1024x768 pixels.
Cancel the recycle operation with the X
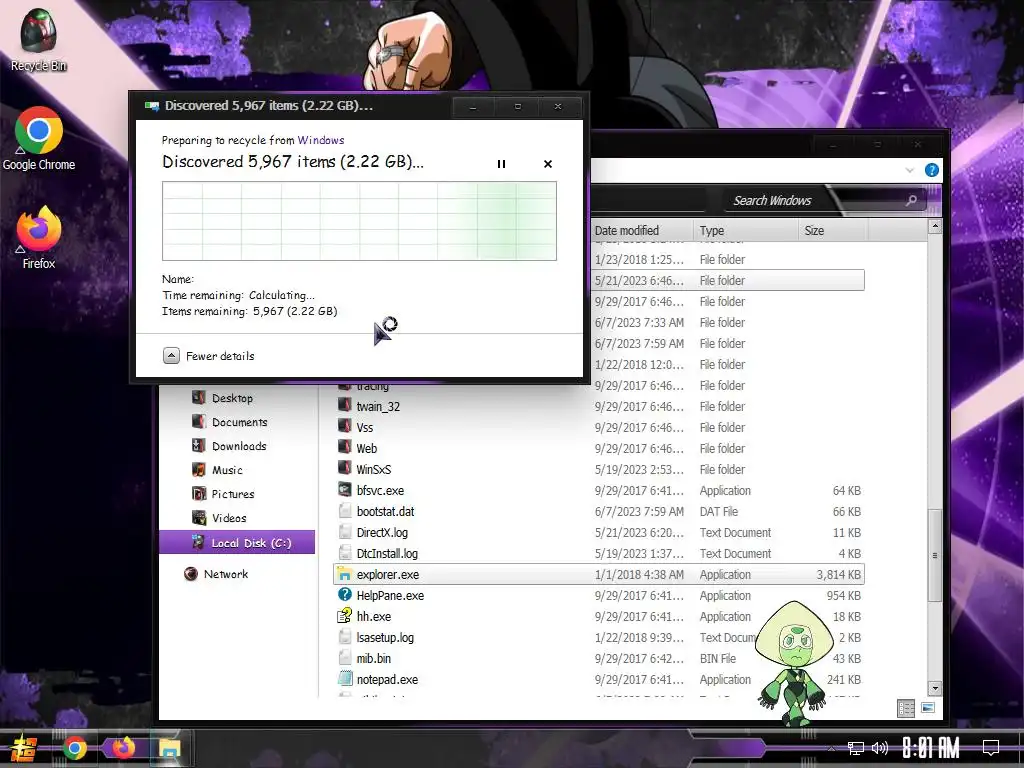(548, 164)
